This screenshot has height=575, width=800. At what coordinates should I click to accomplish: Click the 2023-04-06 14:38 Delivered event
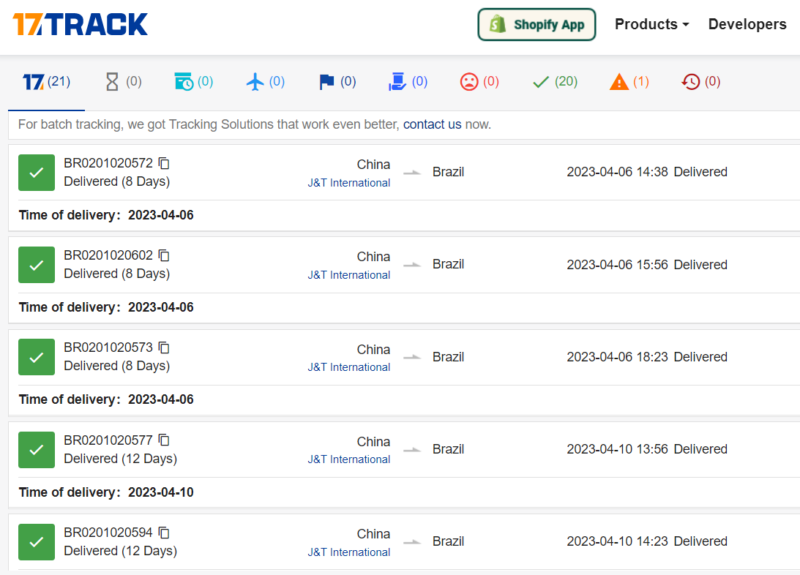click(x=647, y=172)
